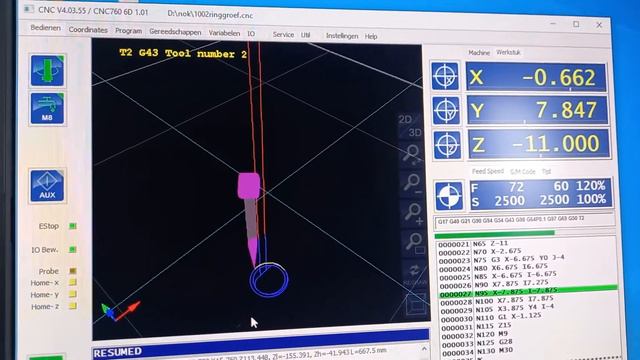Screen dimensions: 640x360
Task: Zoom in with the plus magnifier
Action: 413,213
